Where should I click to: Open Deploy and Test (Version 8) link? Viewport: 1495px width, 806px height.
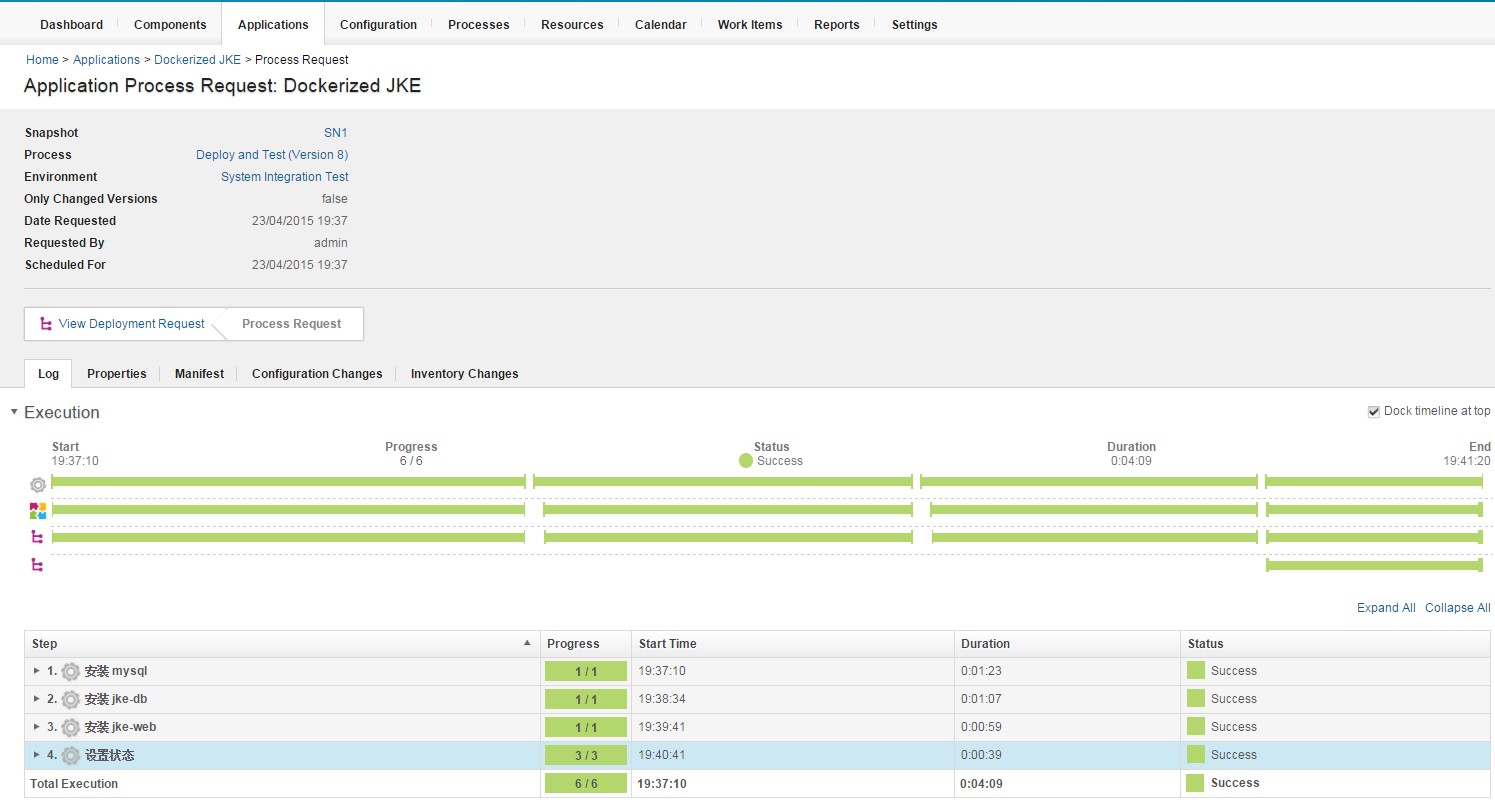[272, 155]
